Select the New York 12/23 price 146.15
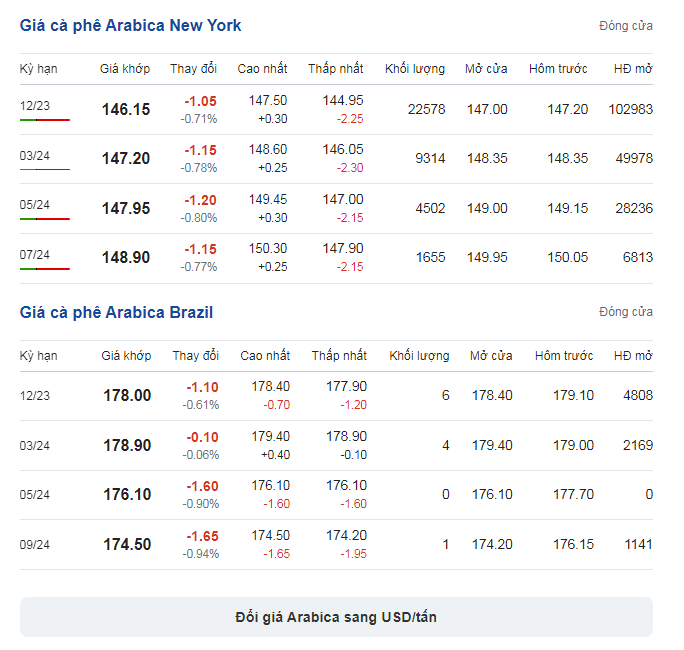684x650 pixels. (126, 109)
